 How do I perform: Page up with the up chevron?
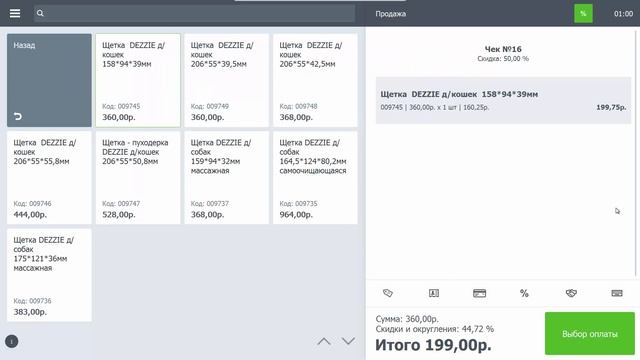click(324, 341)
